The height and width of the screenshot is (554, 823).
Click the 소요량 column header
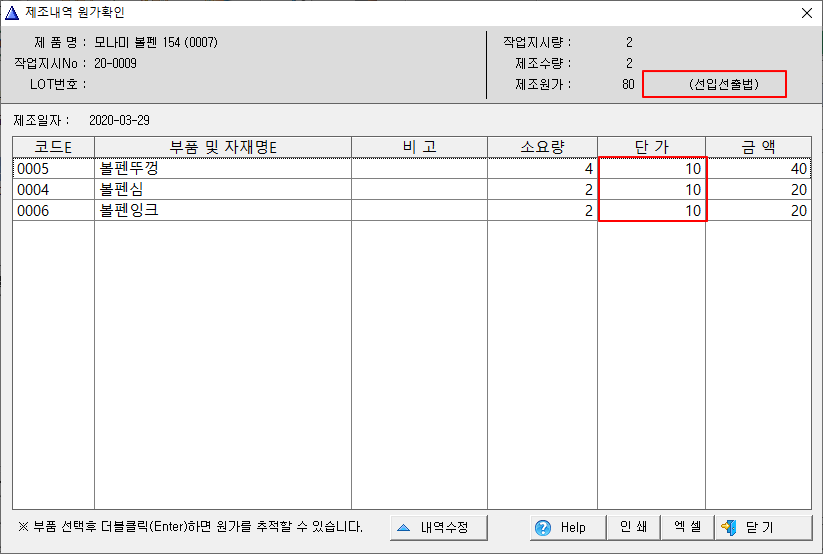542,147
